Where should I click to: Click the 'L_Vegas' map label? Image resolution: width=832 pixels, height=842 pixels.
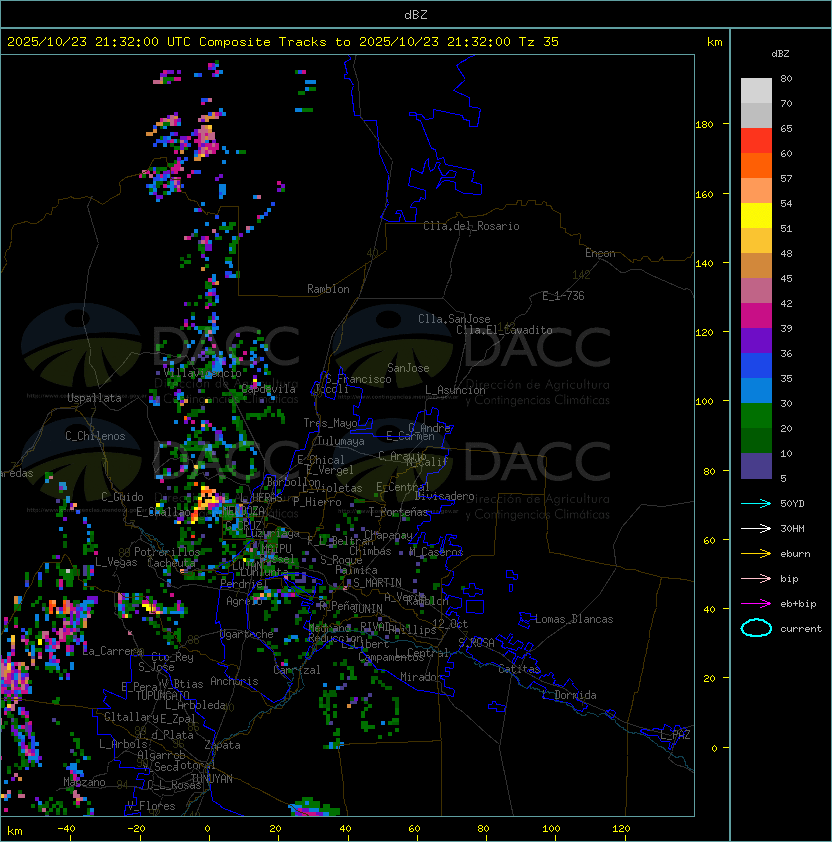pyautogui.click(x=116, y=562)
